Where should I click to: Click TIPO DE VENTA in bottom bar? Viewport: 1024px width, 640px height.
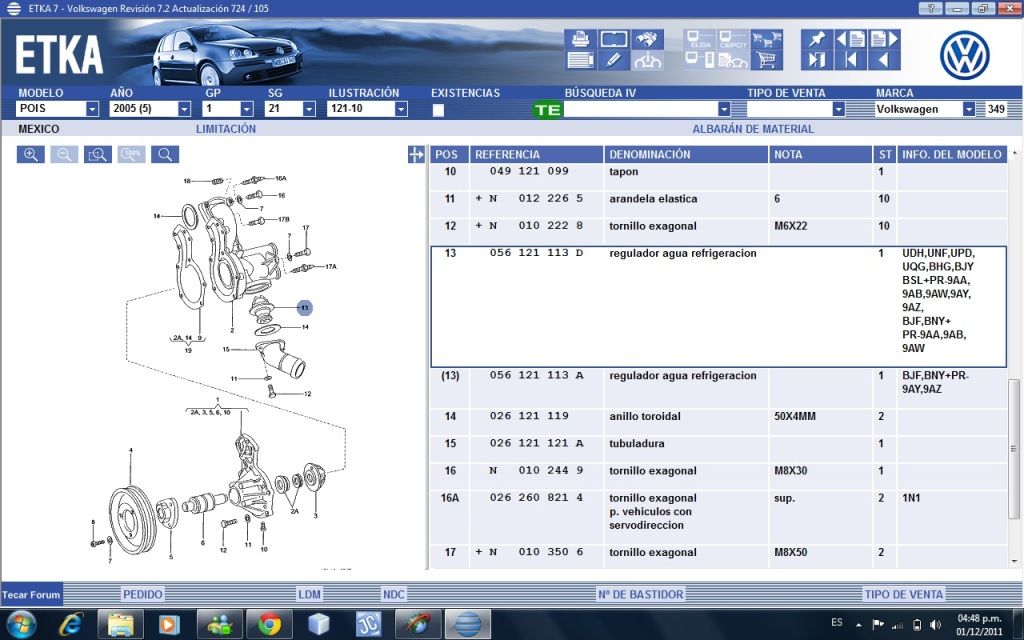pyautogui.click(x=904, y=594)
